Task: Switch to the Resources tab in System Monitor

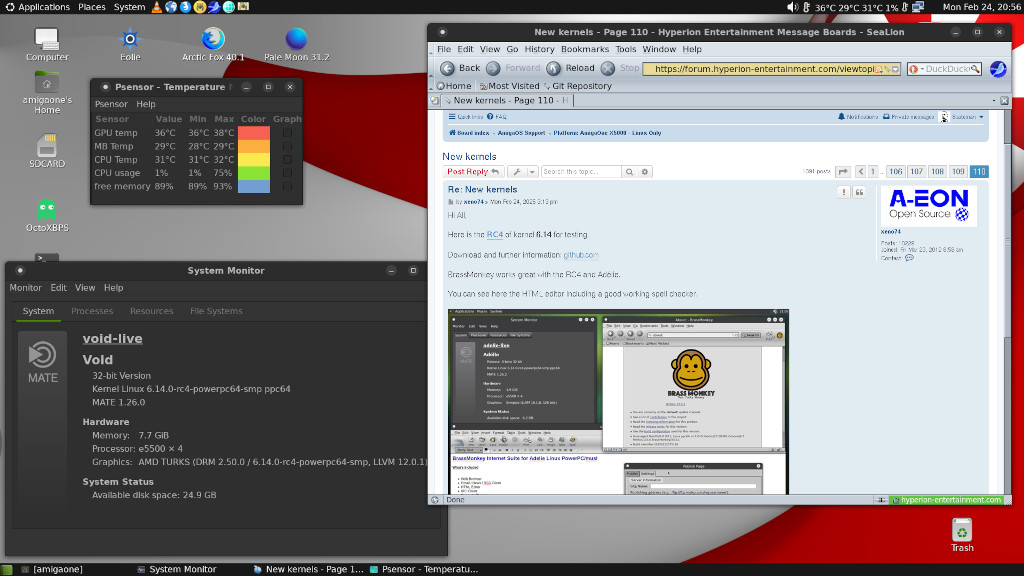Action: coord(152,312)
